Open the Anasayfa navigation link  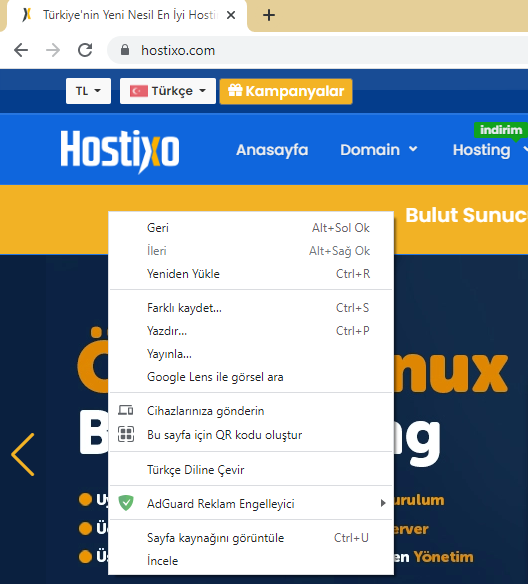(x=272, y=150)
